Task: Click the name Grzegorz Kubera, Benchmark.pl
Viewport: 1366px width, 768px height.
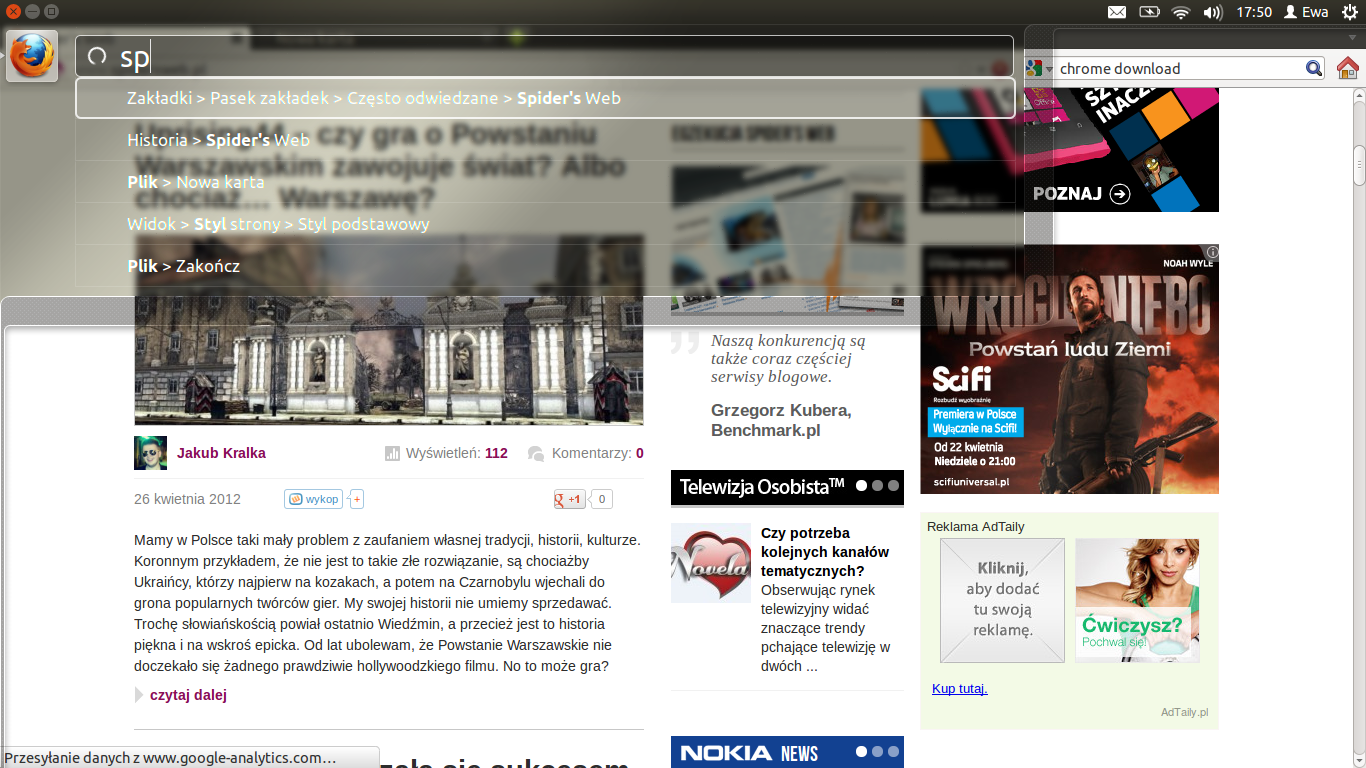Action: (x=781, y=420)
